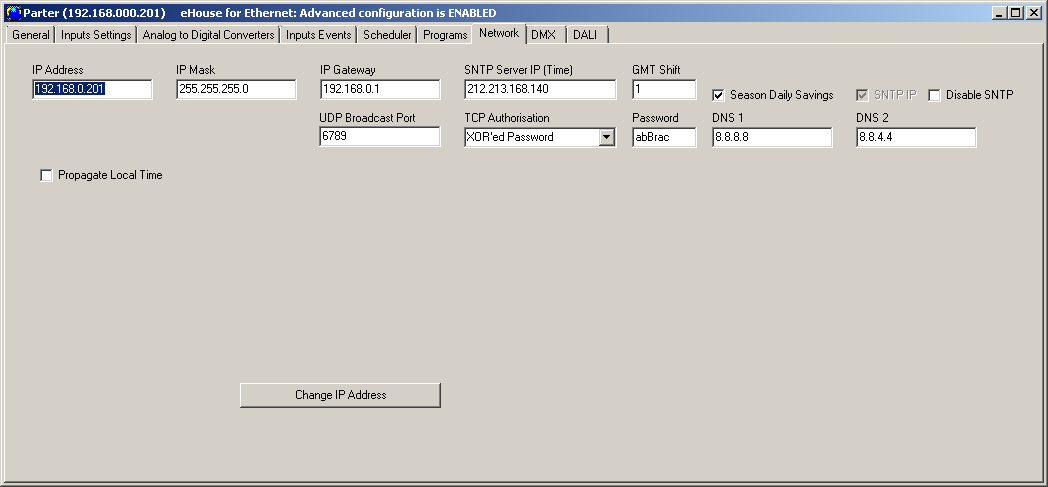
Task: Select the Network tab
Action: 499,33
